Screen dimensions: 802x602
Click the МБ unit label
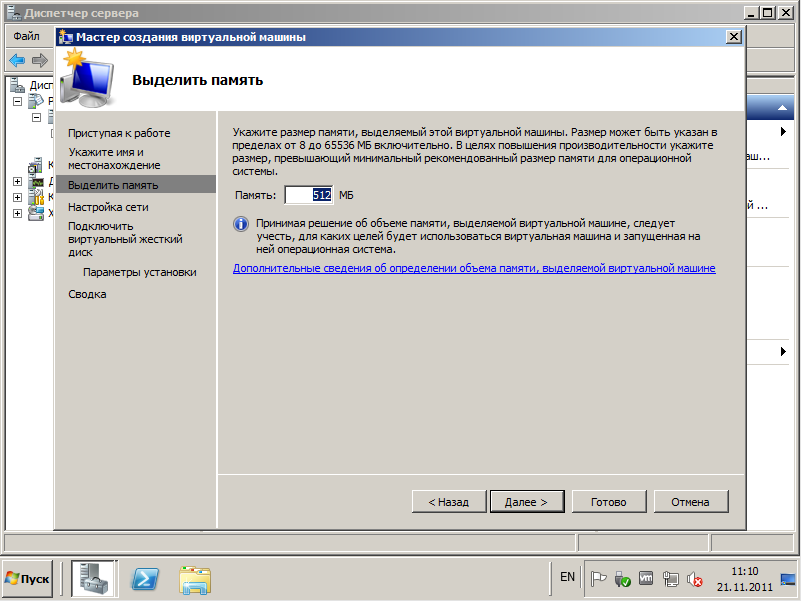click(346, 195)
